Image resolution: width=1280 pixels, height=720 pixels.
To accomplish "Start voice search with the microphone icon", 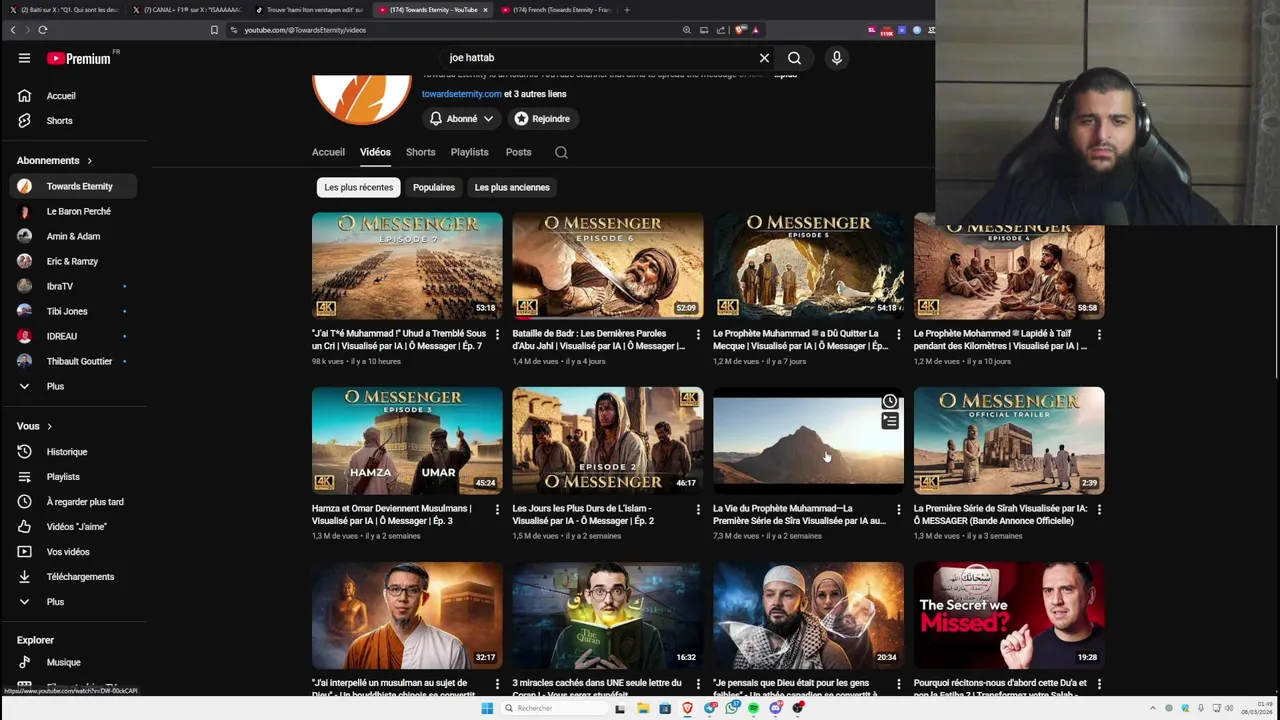I will [x=837, y=58].
